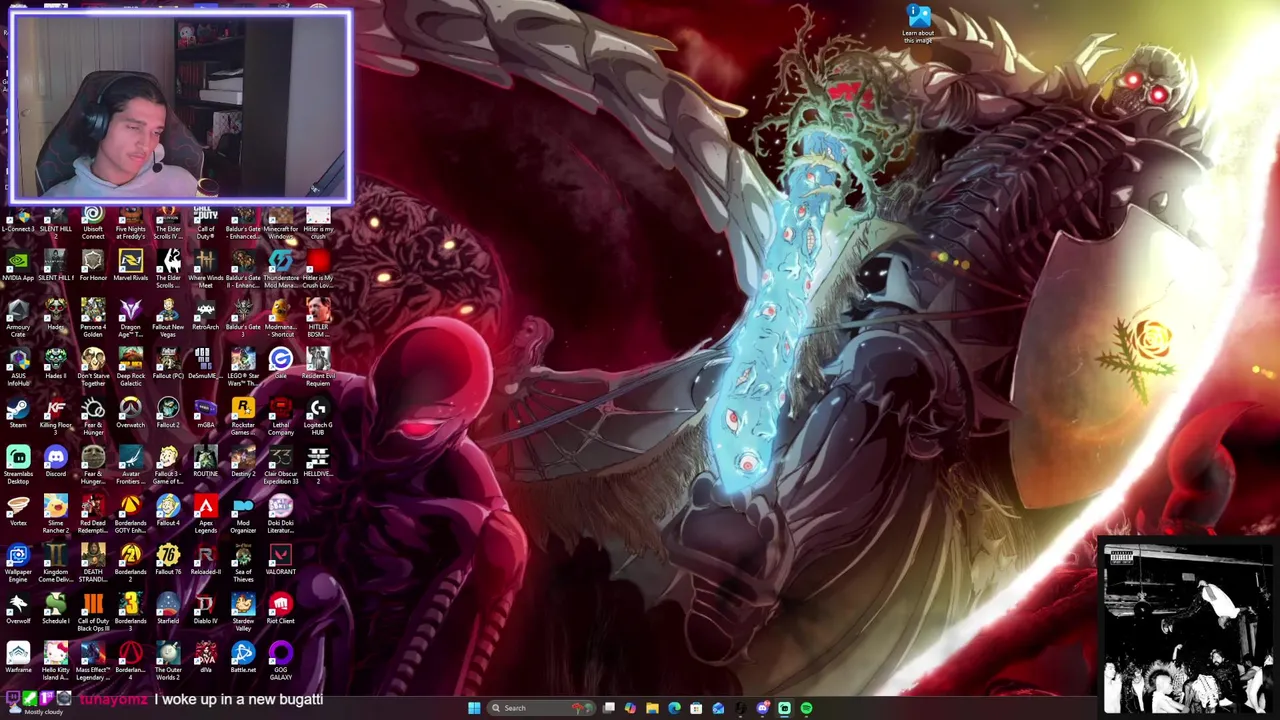Launch the Warframe desktop shortcut
Screen dimensions: 1280x720
tap(18, 659)
